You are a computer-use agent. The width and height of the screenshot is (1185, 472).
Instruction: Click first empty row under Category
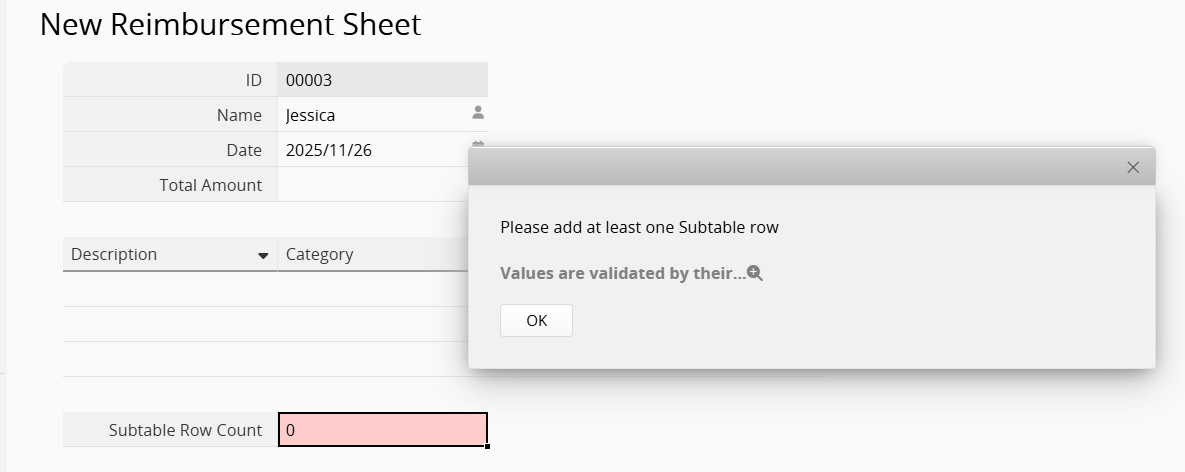372,290
